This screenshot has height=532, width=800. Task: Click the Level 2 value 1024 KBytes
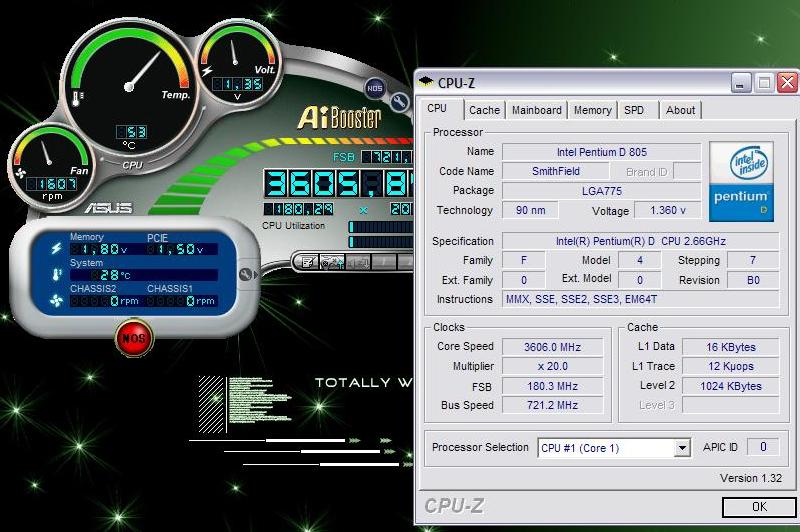(731, 386)
